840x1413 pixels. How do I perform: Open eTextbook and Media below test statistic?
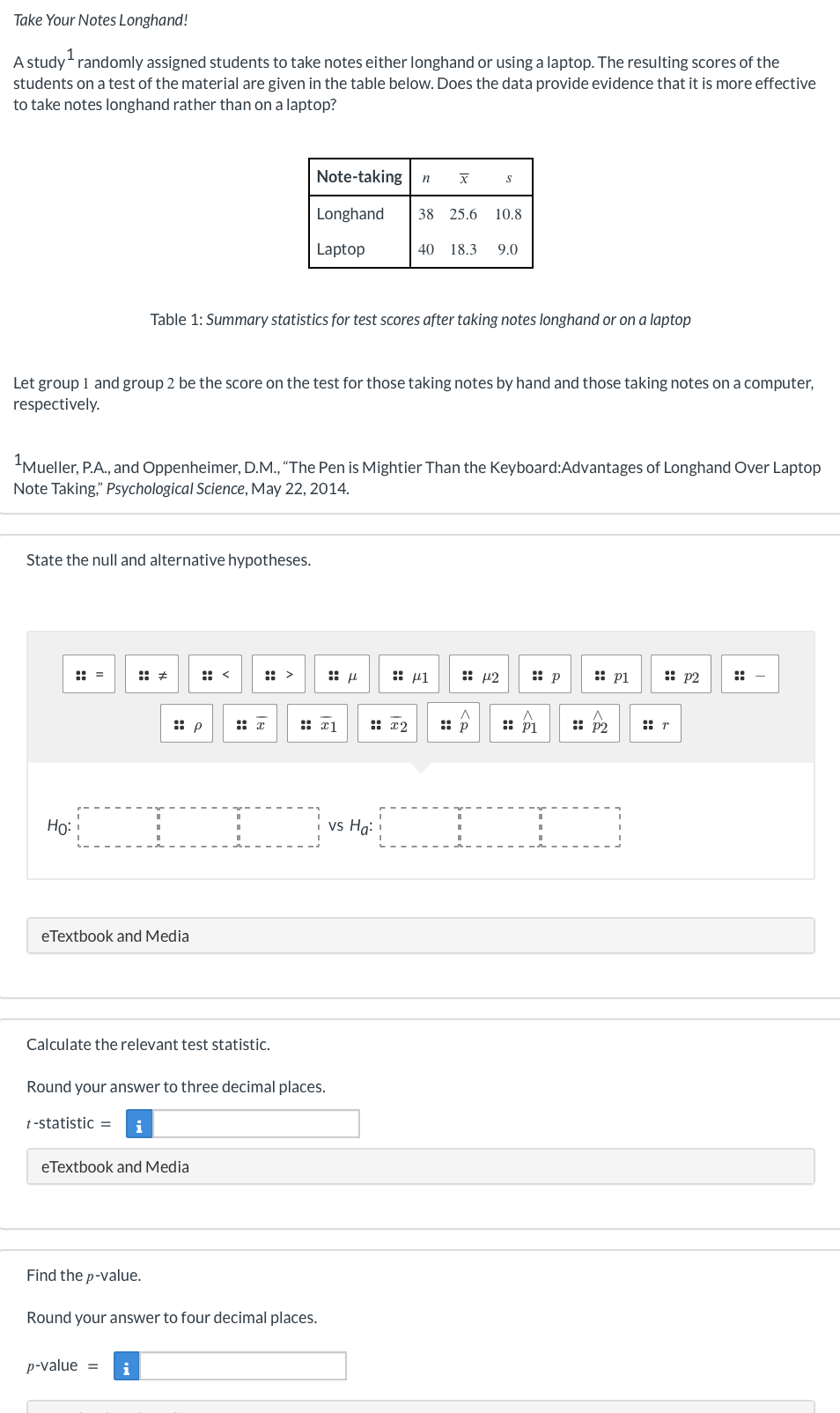[114, 1166]
